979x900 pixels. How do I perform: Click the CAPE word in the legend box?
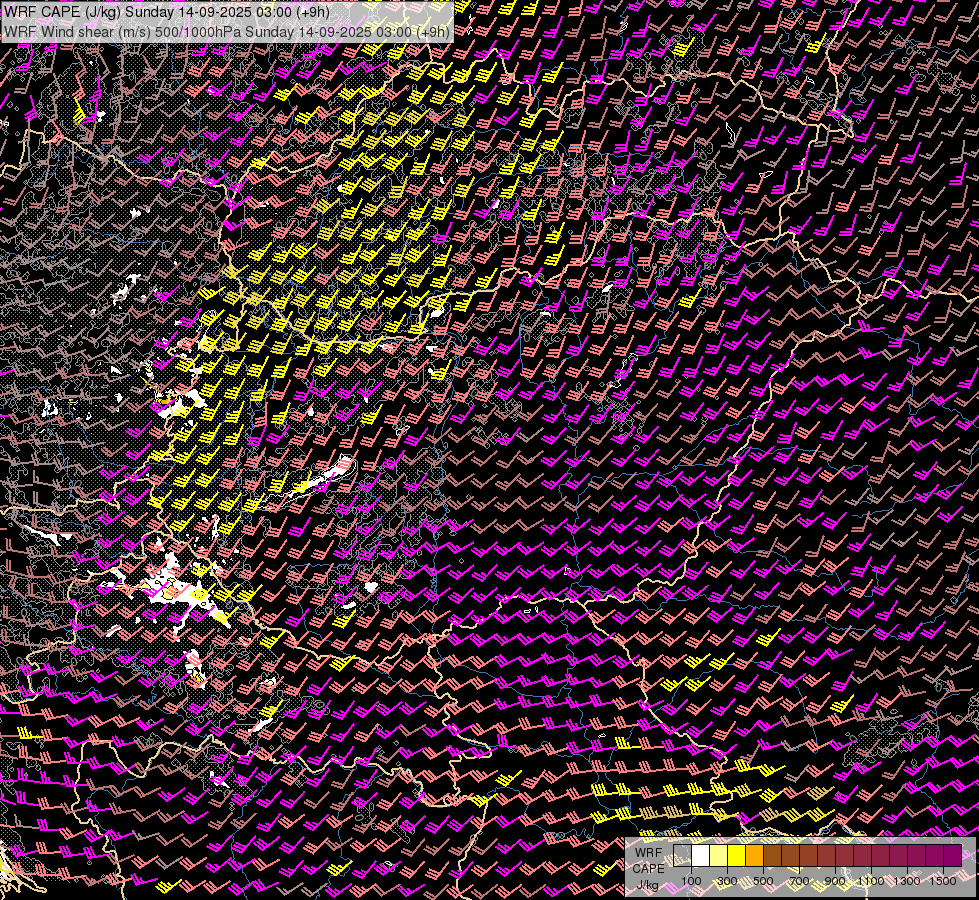coord(648,868)
